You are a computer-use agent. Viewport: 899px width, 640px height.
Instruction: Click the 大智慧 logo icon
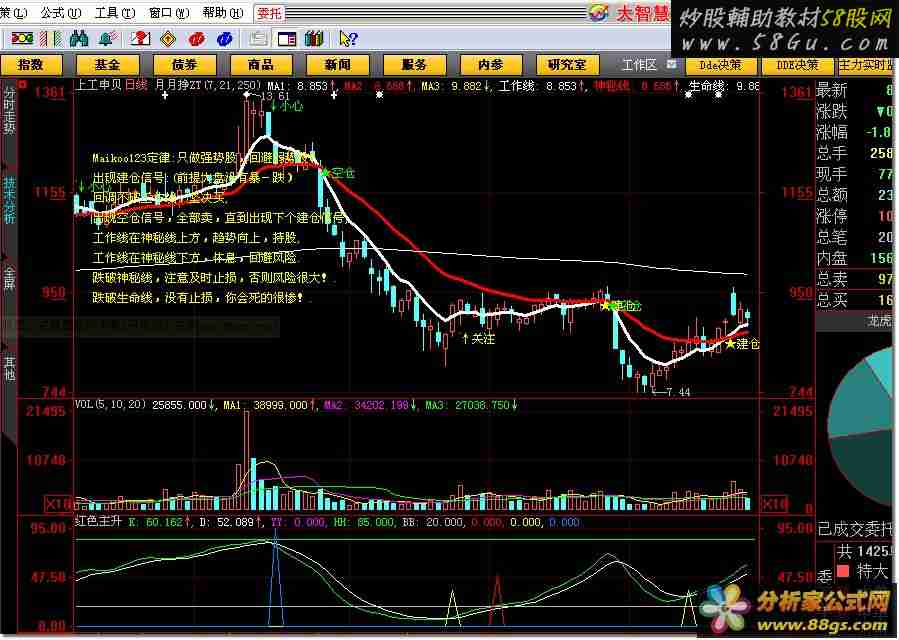point(599,13)
